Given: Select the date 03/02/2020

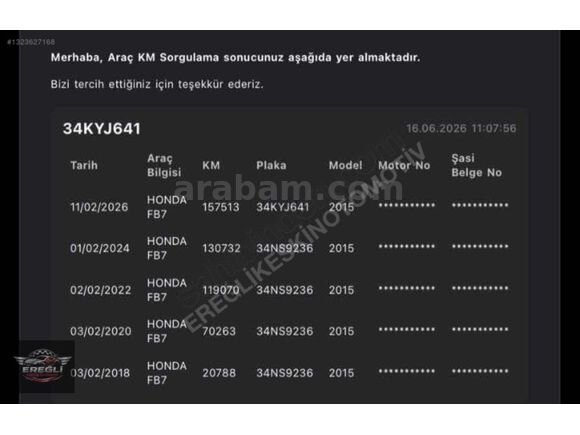Looking at the screenshot, I should click(x=101, y=331).
